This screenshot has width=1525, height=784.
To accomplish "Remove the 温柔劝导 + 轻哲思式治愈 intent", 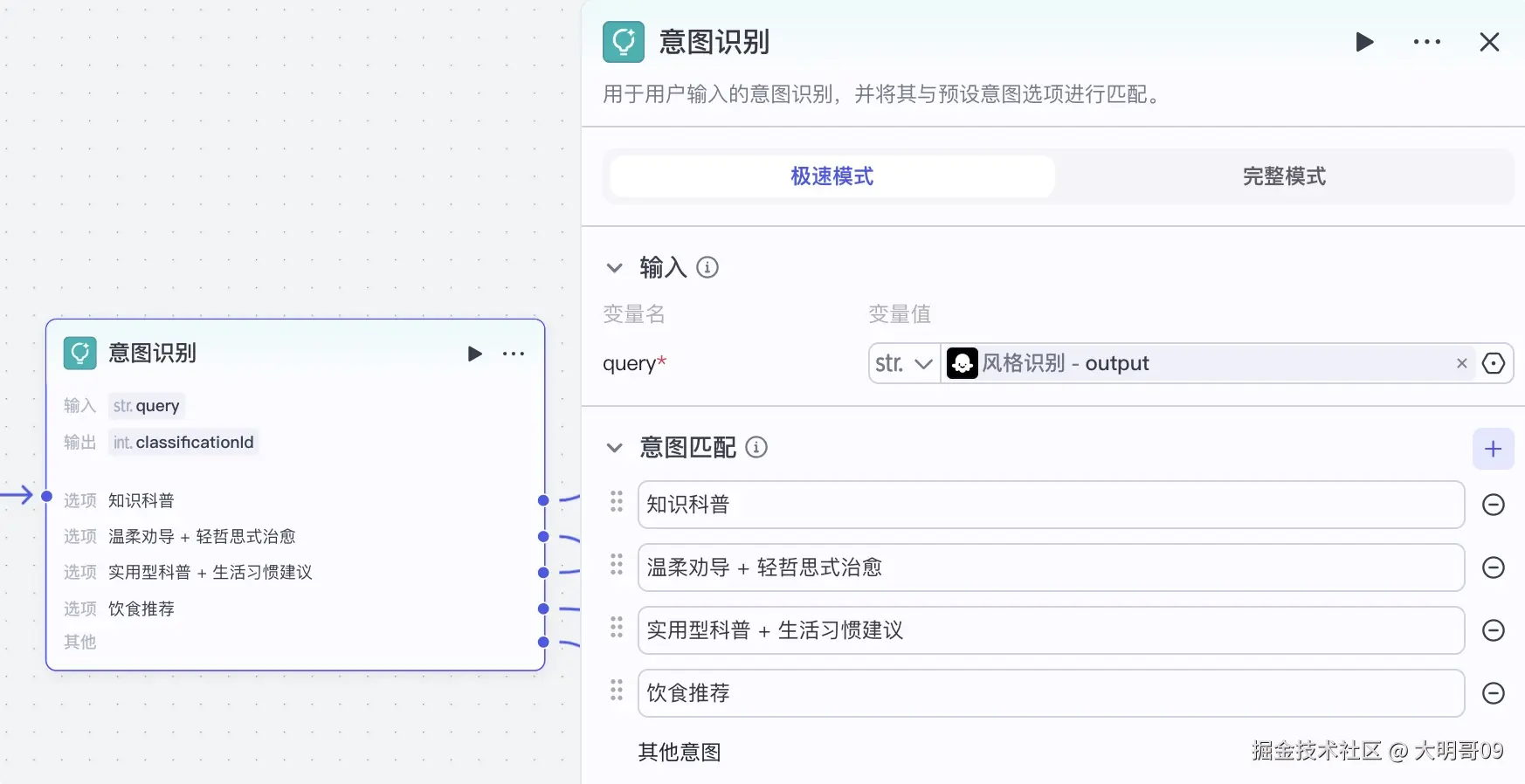I will [x=1494, y=567].
